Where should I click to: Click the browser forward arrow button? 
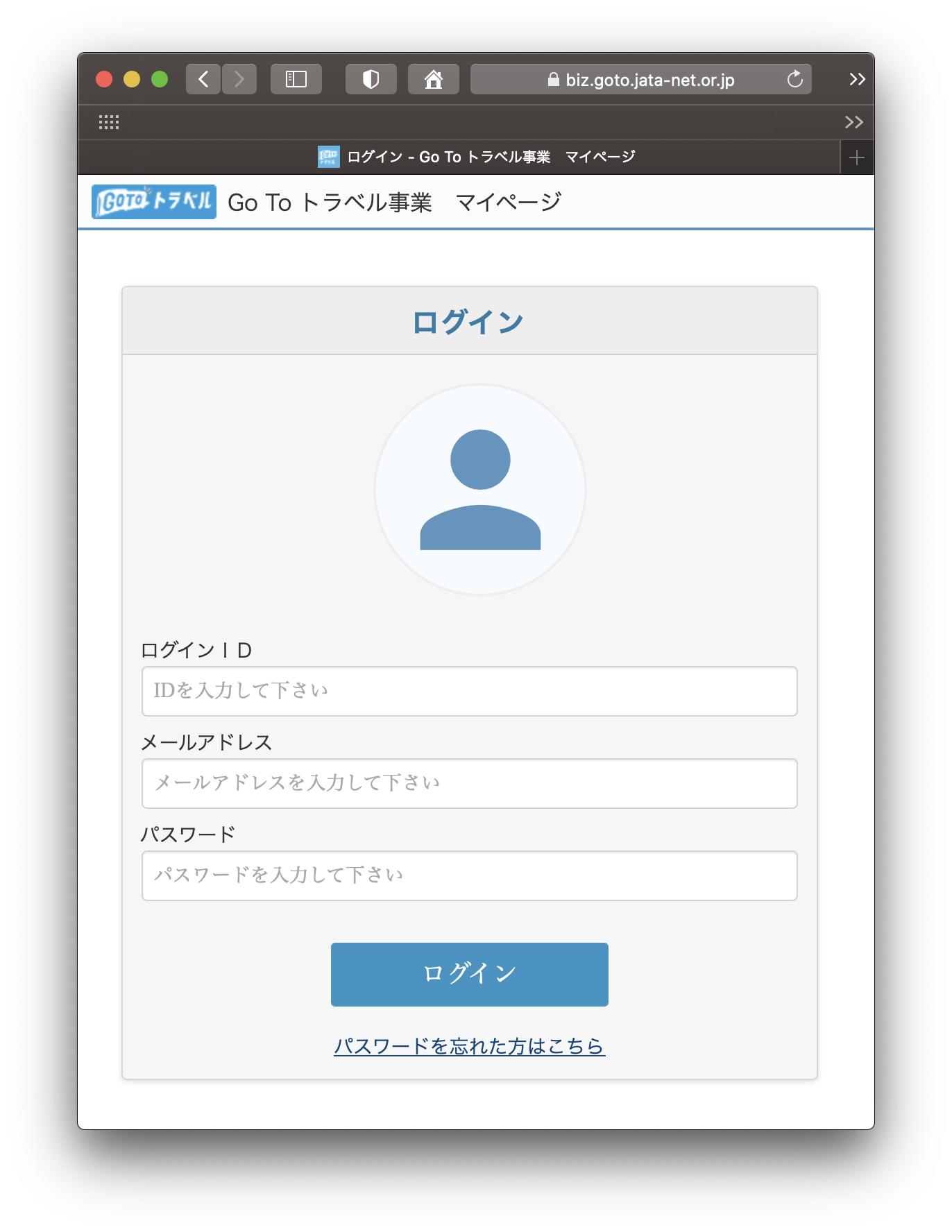239,79
